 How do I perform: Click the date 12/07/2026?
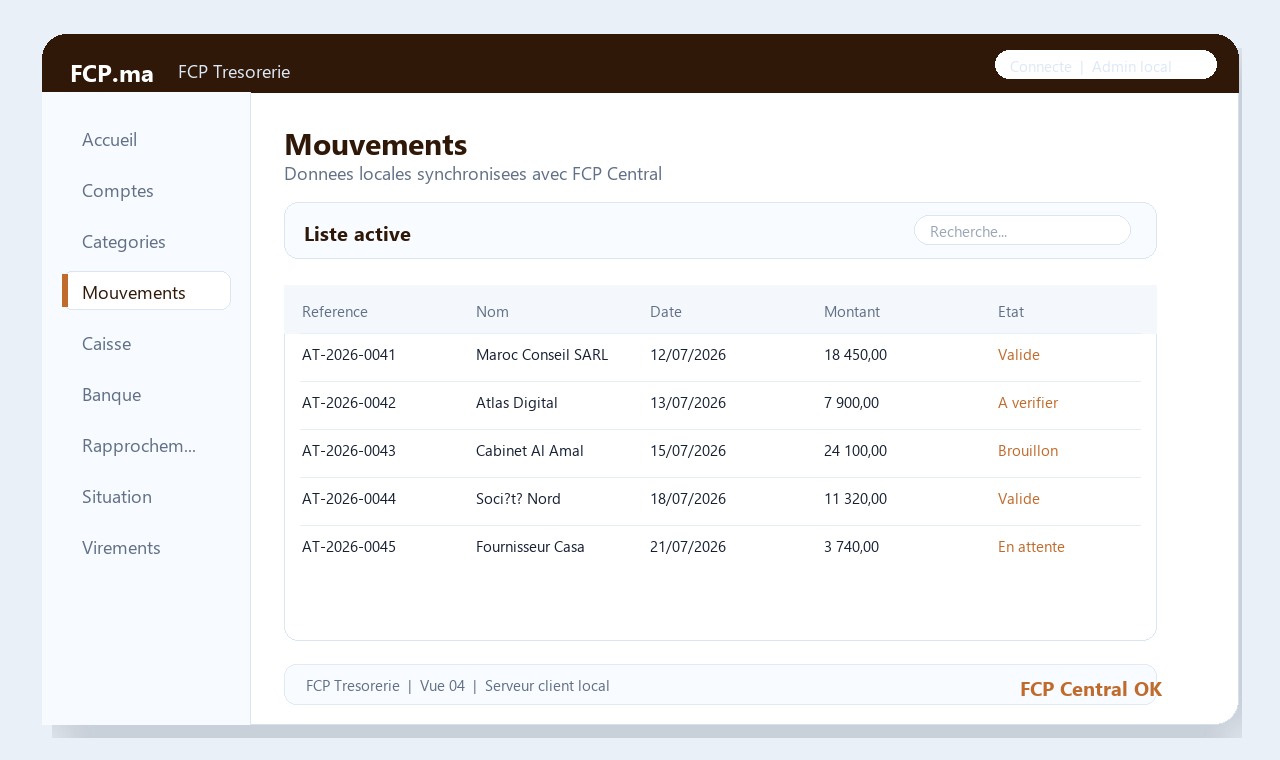point(688,355)
